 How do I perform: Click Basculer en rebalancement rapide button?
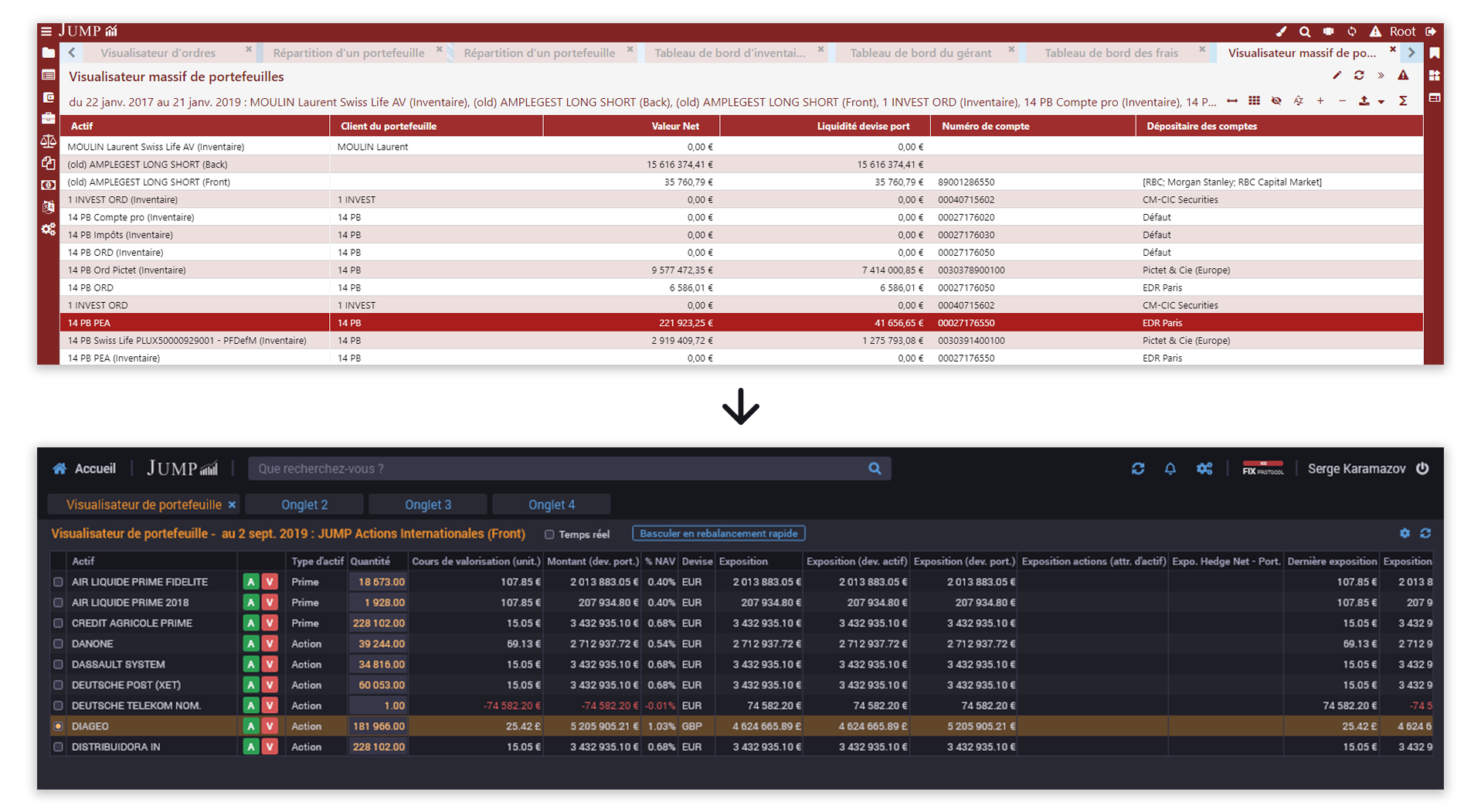(x=718, y=533)
